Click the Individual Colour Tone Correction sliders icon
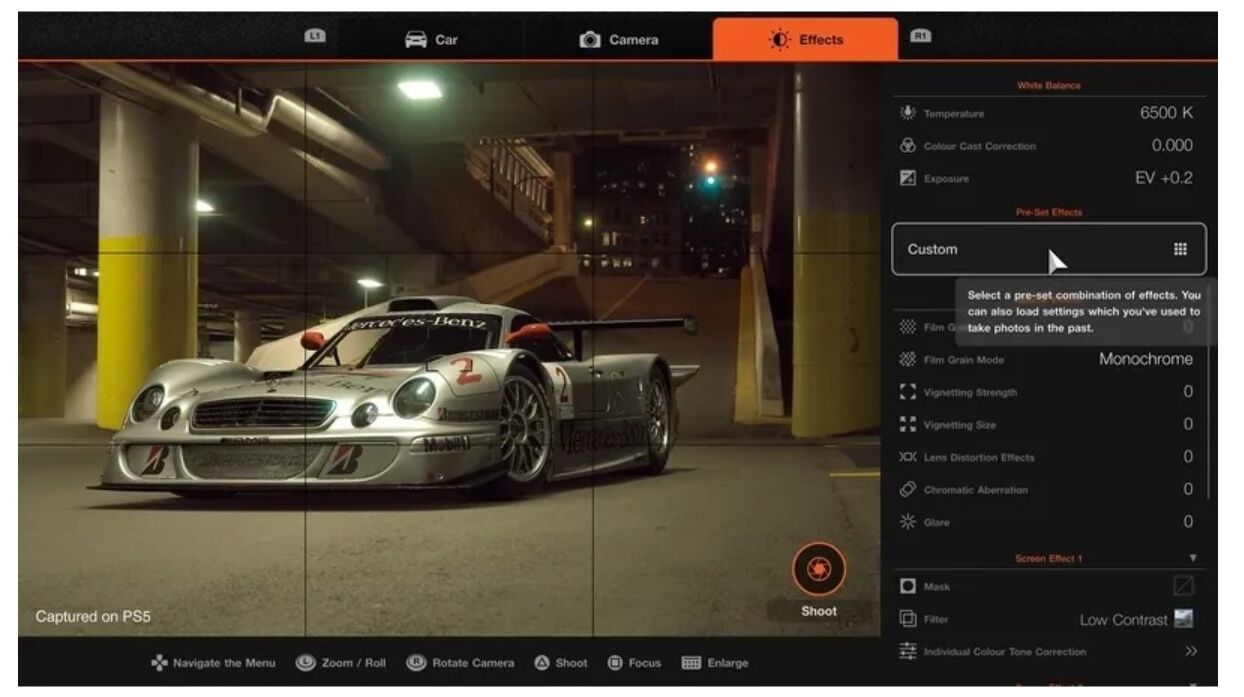Viewport: 1244px width, 697px height. click(x=908, y=651)
